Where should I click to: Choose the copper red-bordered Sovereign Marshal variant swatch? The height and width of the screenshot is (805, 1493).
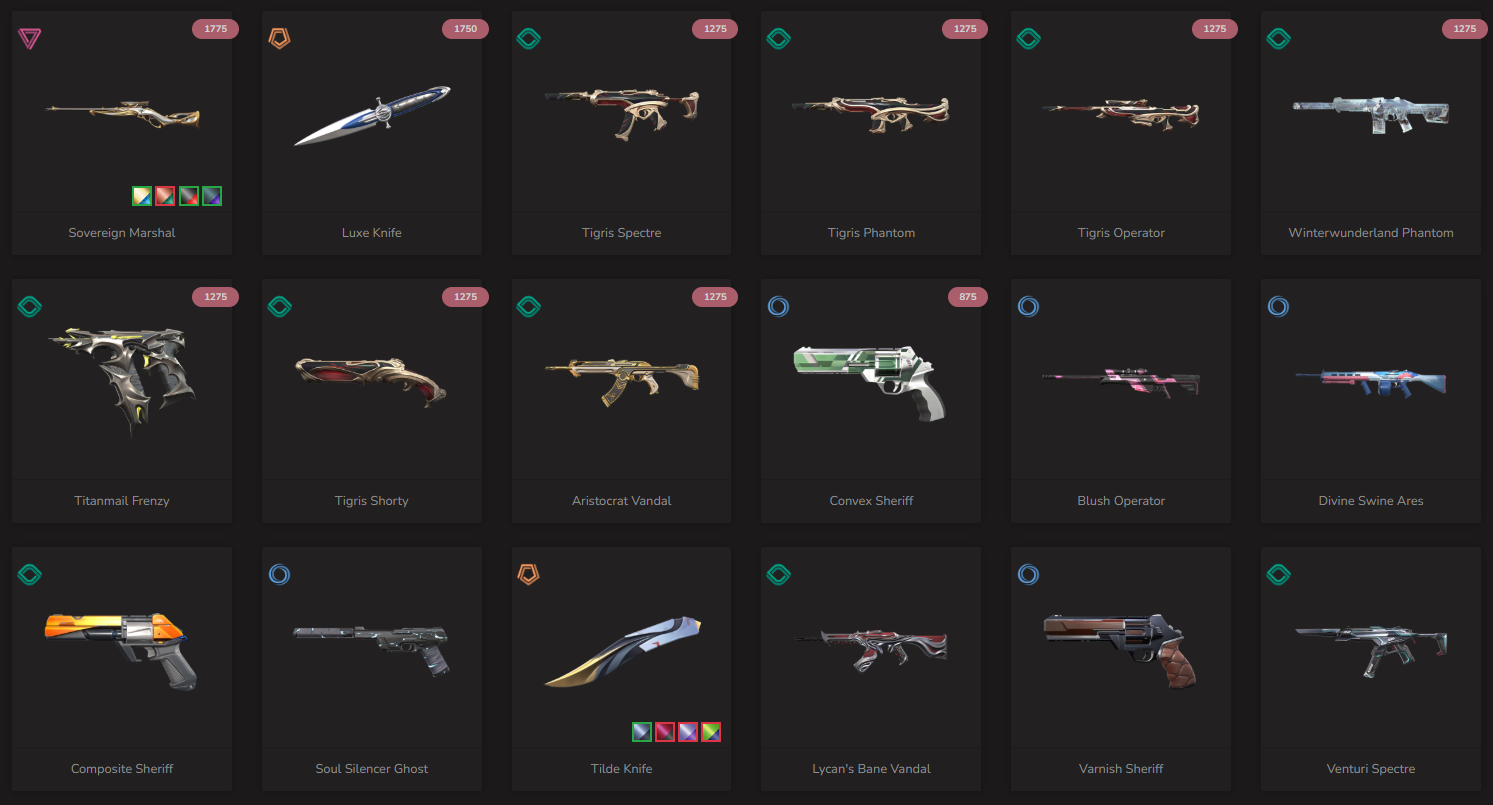(x=165, y=196)
